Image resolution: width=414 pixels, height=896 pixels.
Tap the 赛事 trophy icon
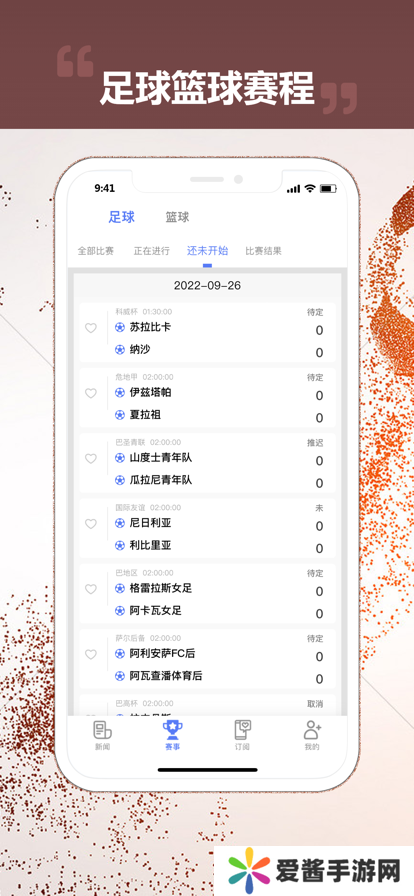point(172,730)
